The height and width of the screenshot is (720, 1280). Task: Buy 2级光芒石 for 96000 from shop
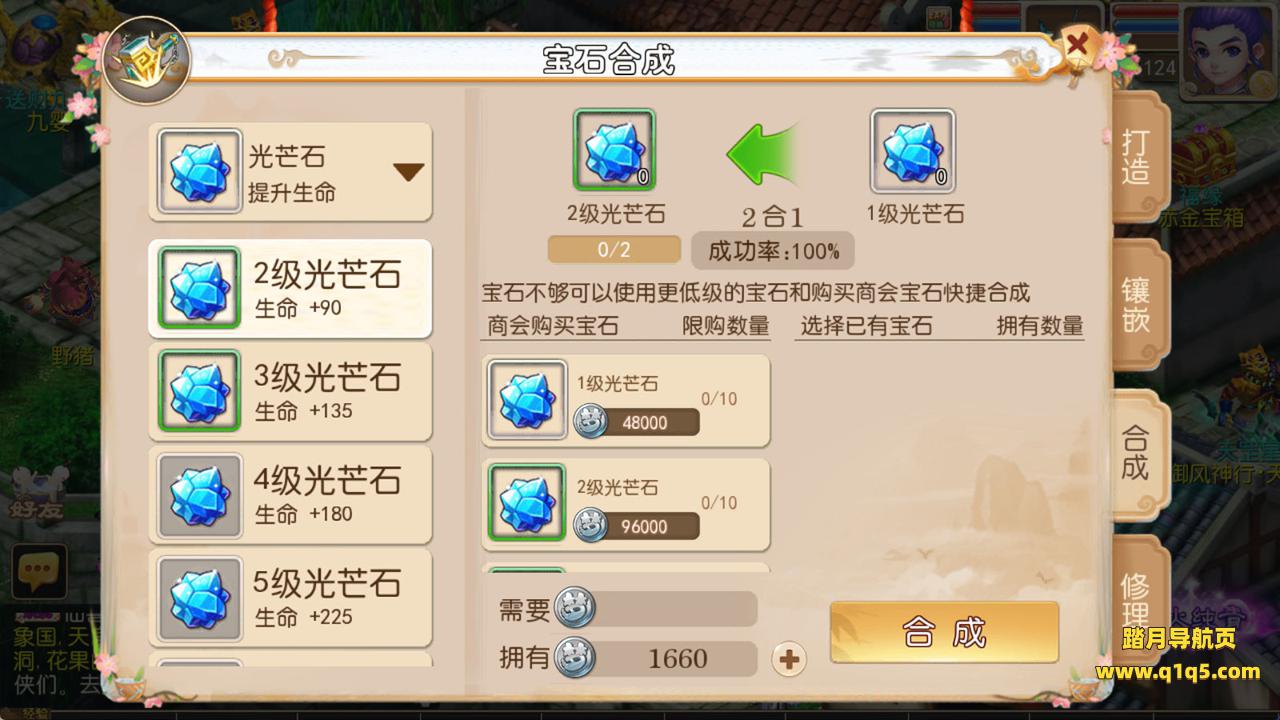click(x=626, y=505)
